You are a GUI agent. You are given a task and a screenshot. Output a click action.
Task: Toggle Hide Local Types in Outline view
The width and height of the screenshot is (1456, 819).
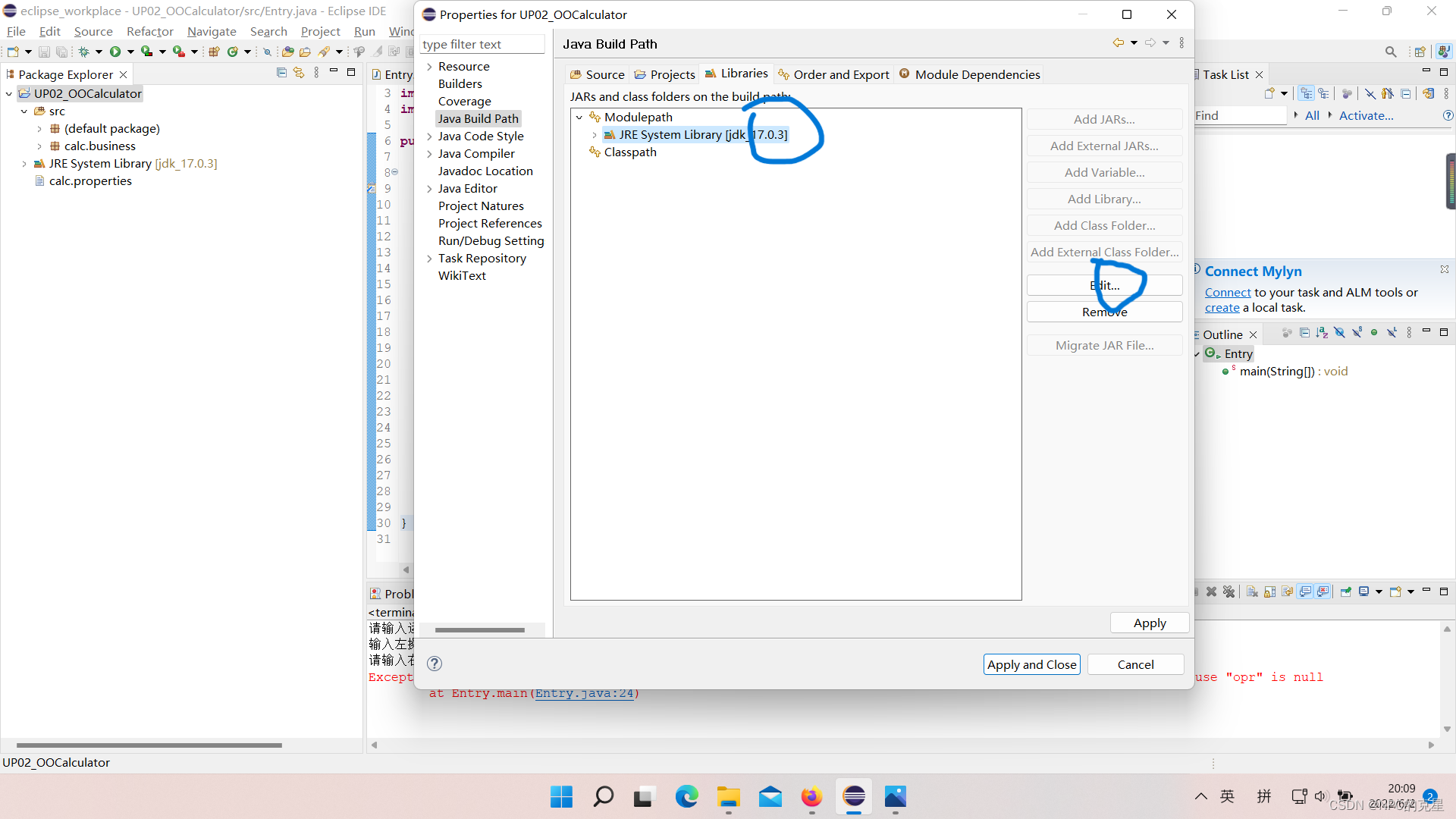tap(1392, 333)
